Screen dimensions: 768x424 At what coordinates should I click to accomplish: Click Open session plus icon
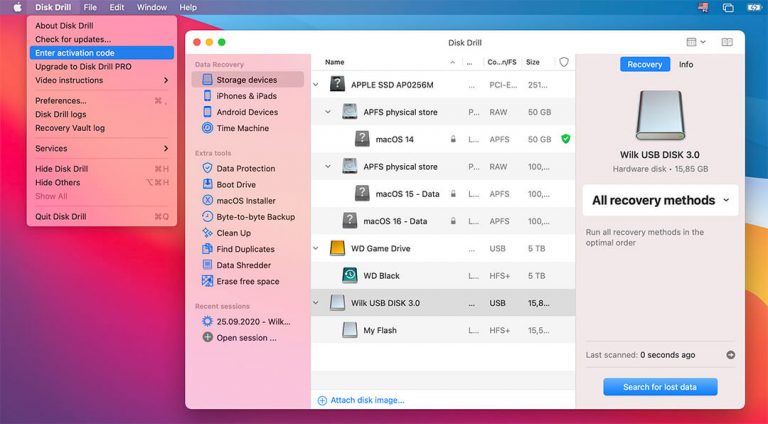[x=208, y=338]
